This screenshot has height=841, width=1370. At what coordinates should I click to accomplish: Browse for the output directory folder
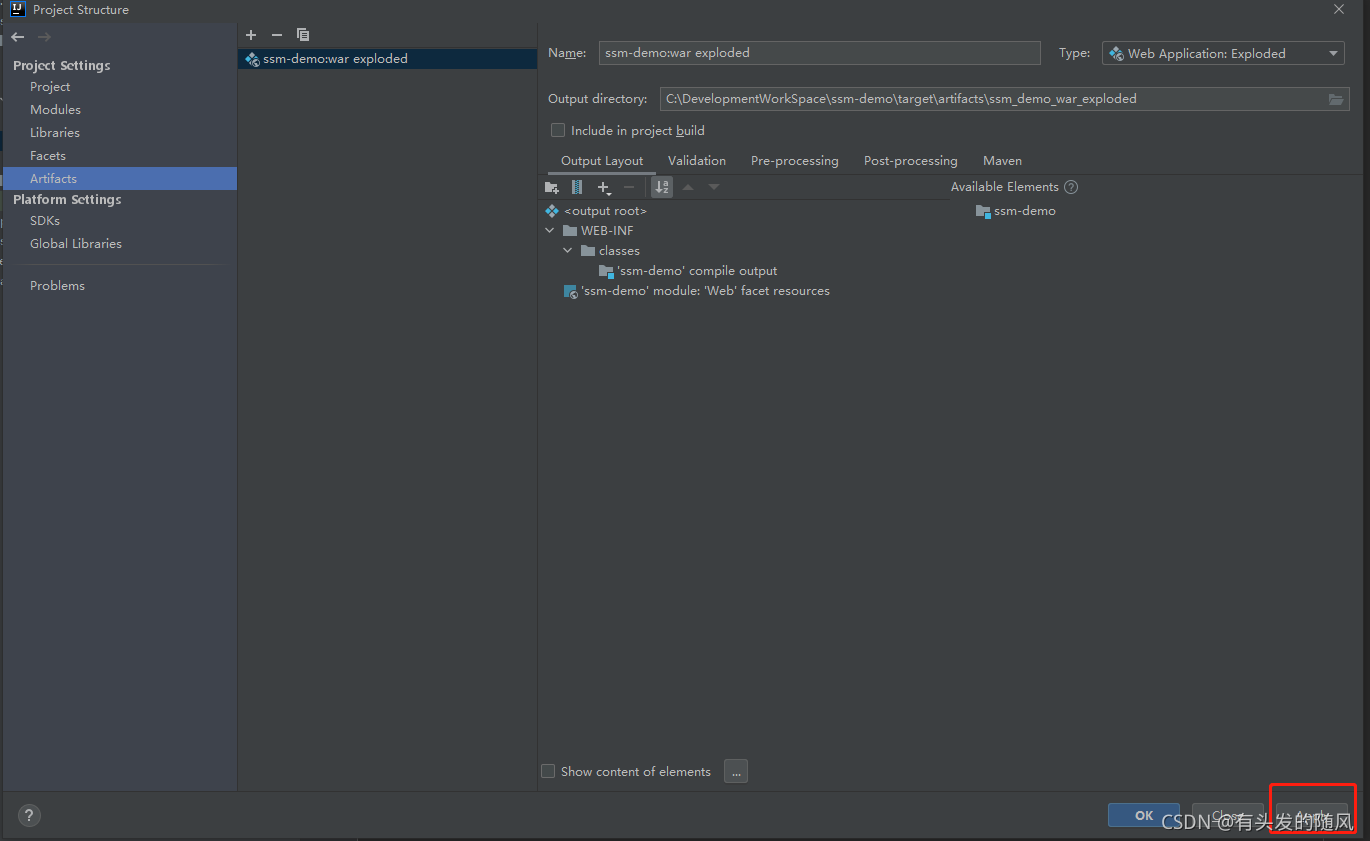1336,99
